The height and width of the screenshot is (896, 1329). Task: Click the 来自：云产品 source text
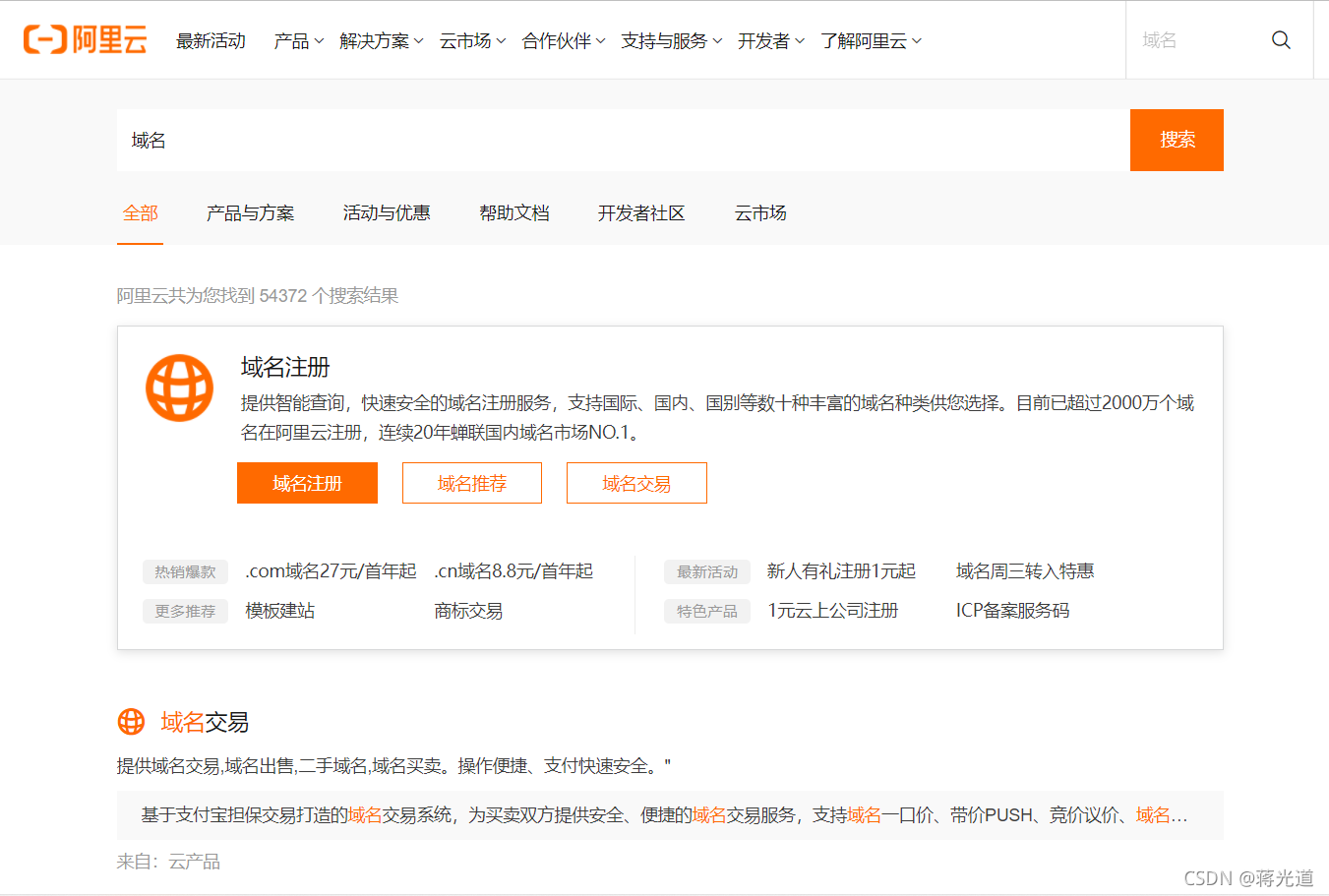click(168, 862)
